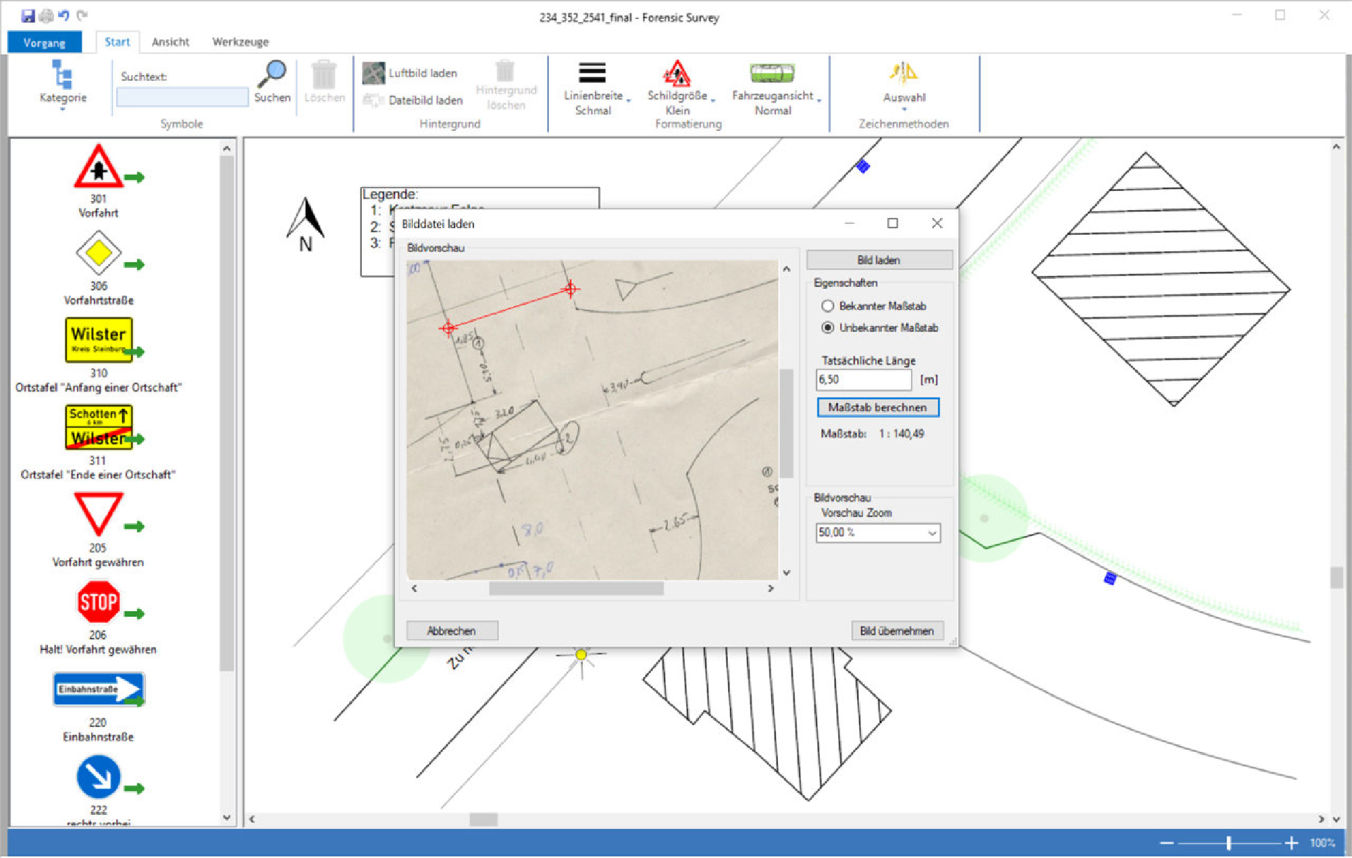
Task: Switch to the Ansicht ribbon tab
Action: click(171, 42)
